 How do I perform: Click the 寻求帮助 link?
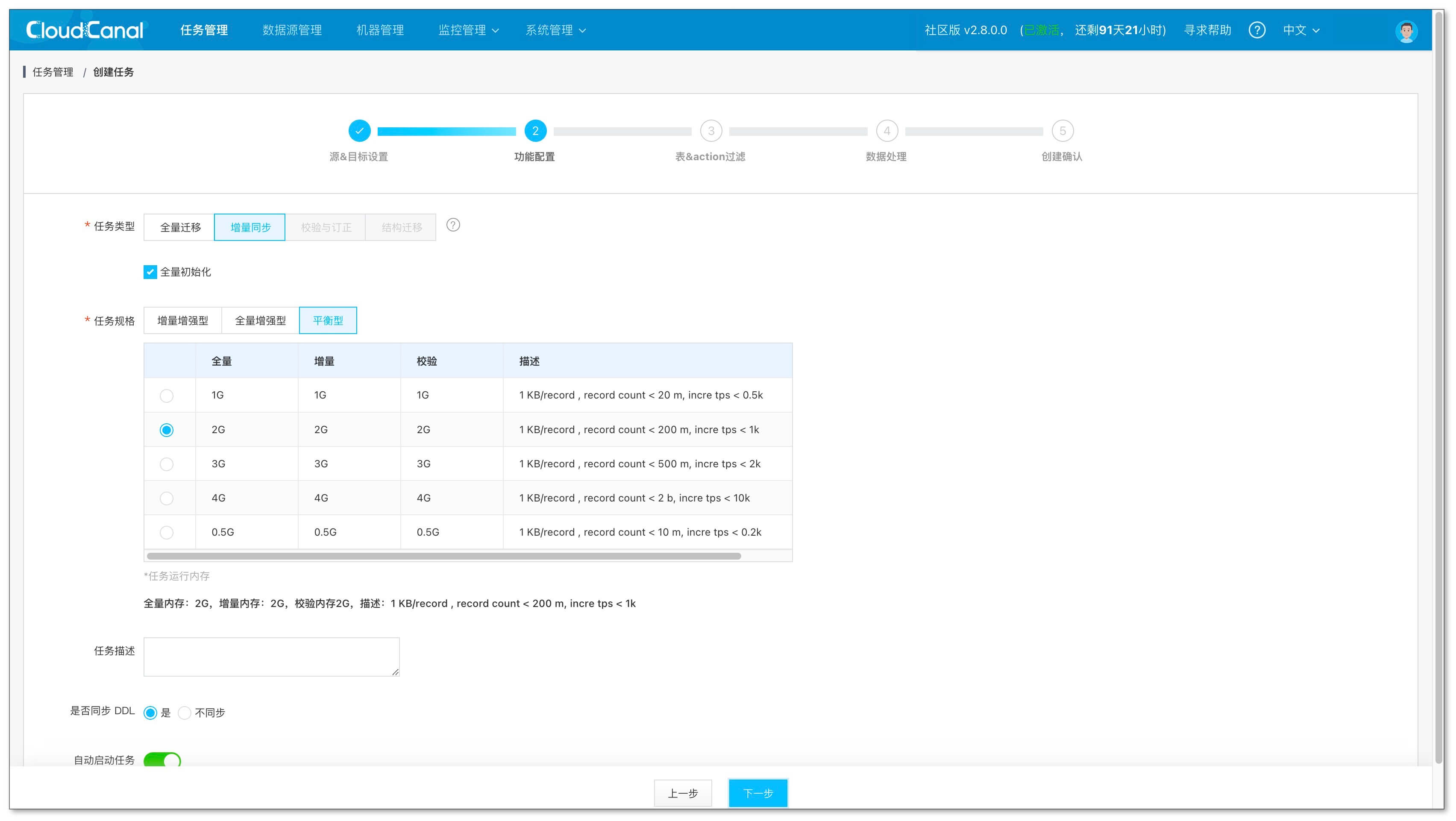coord(1207,30)
